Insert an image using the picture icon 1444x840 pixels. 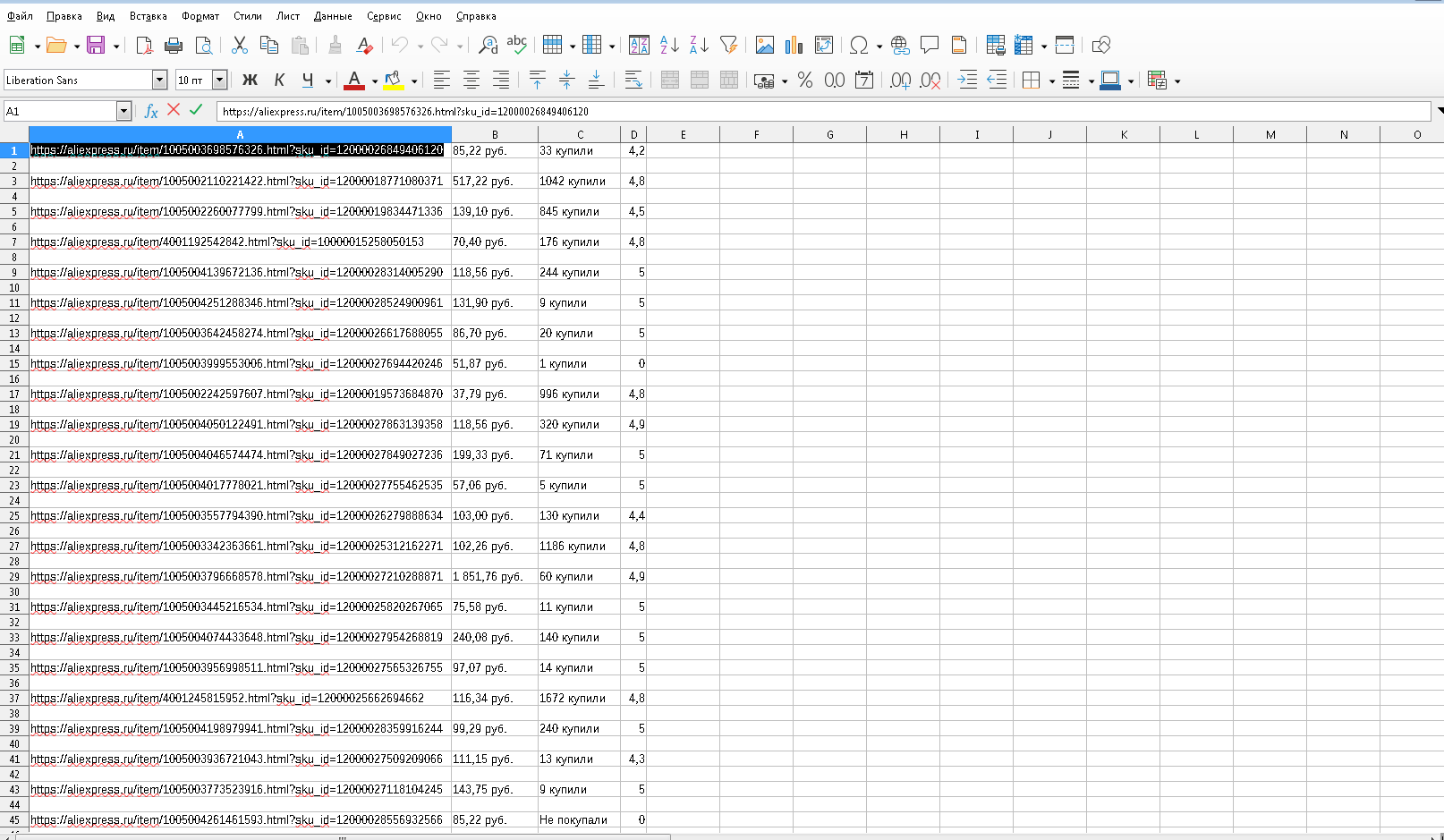pyautogui.click(x=765, y=45)
